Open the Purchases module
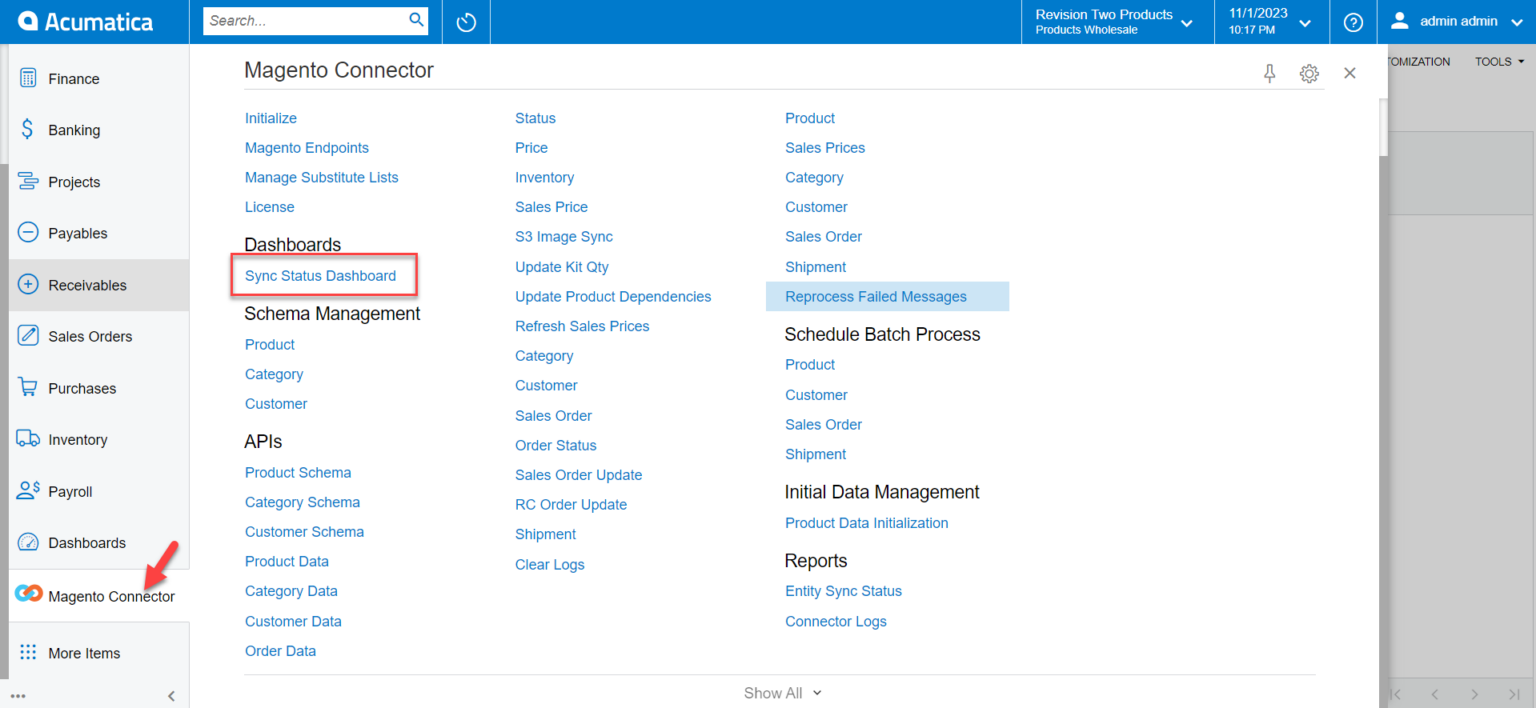The height and width of the screenshot is (708, 1536). click(80, 388)
